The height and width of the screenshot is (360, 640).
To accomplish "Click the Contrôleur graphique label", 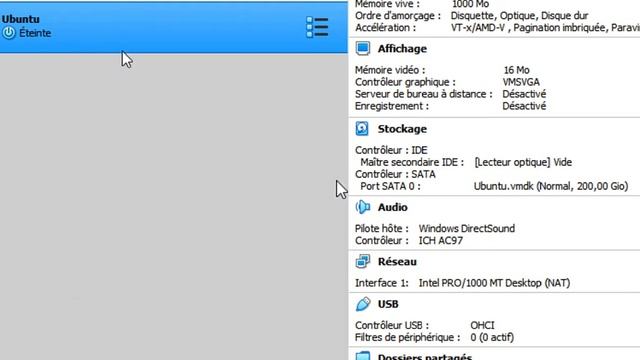I will (405, 82).
